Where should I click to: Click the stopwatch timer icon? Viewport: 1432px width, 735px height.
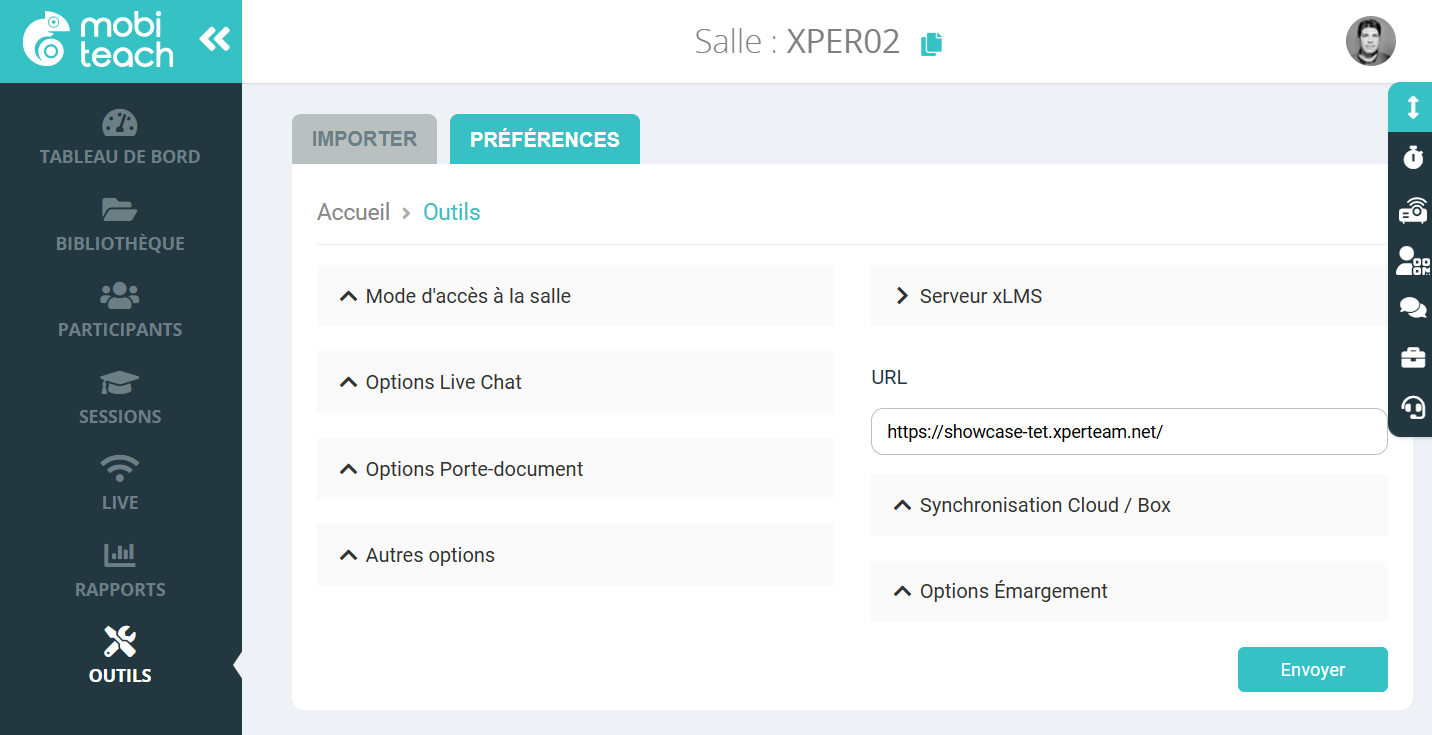(x=1412, y=157)
